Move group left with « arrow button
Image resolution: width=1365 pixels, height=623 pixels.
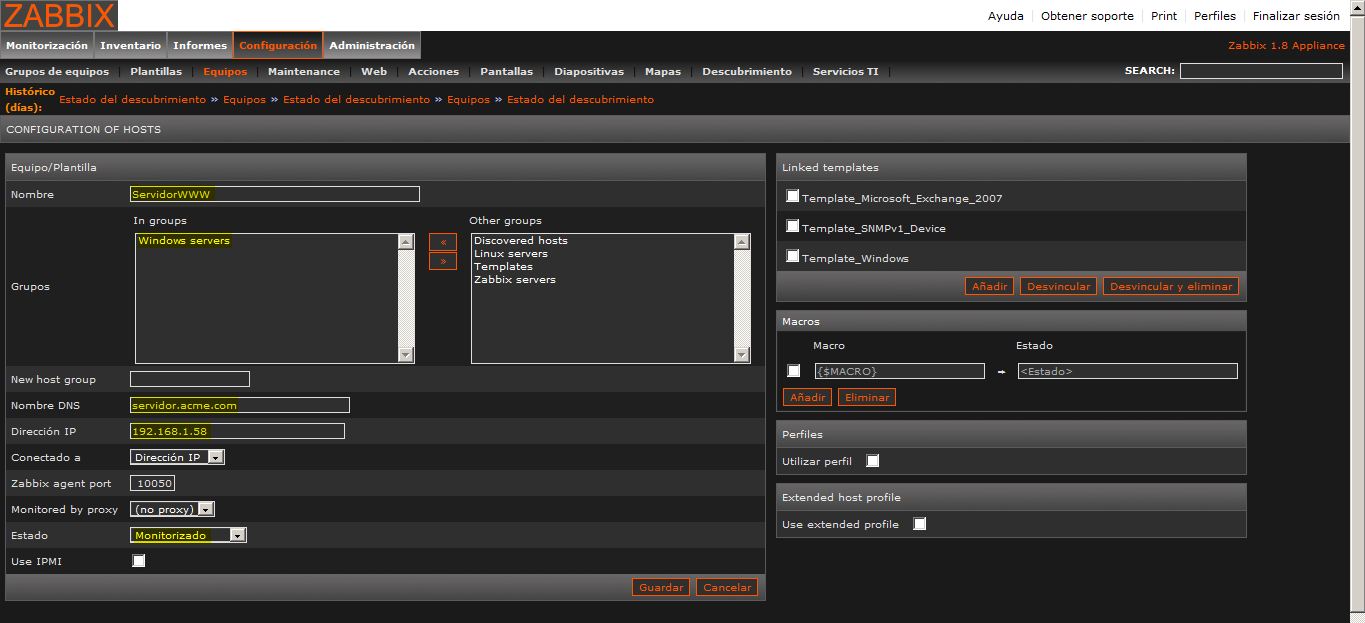442,242
